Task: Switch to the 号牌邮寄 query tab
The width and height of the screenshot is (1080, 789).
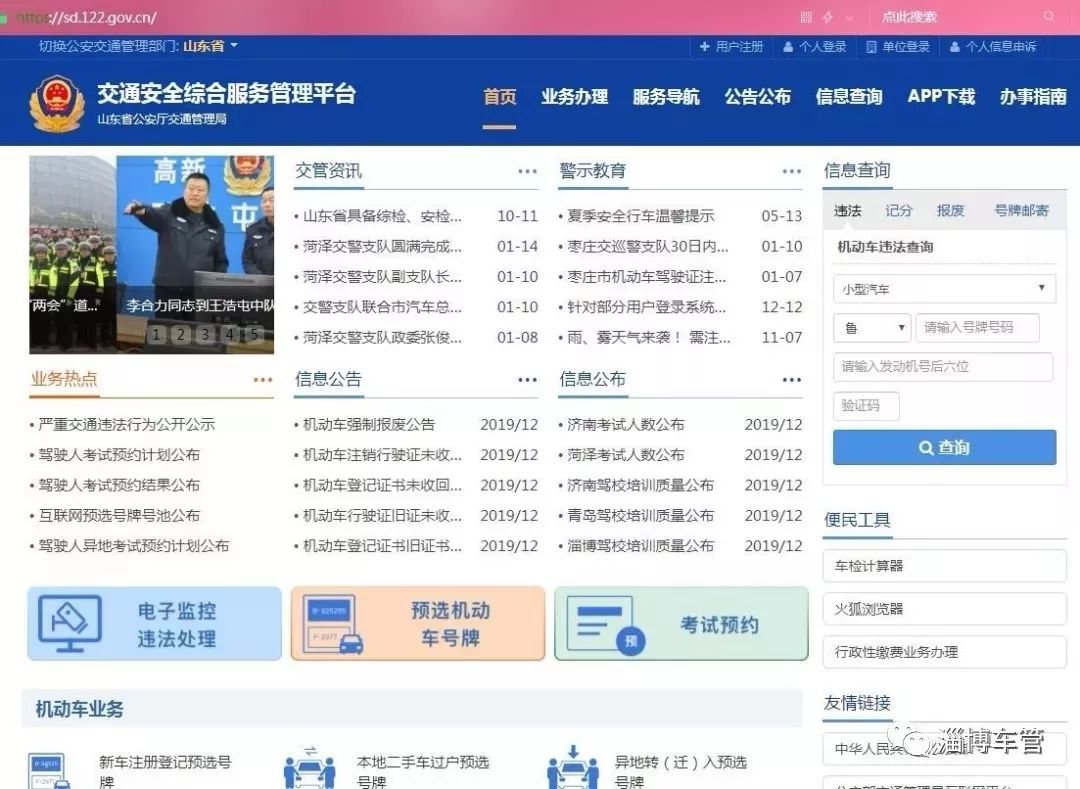Action: (x=1021, y=211)
